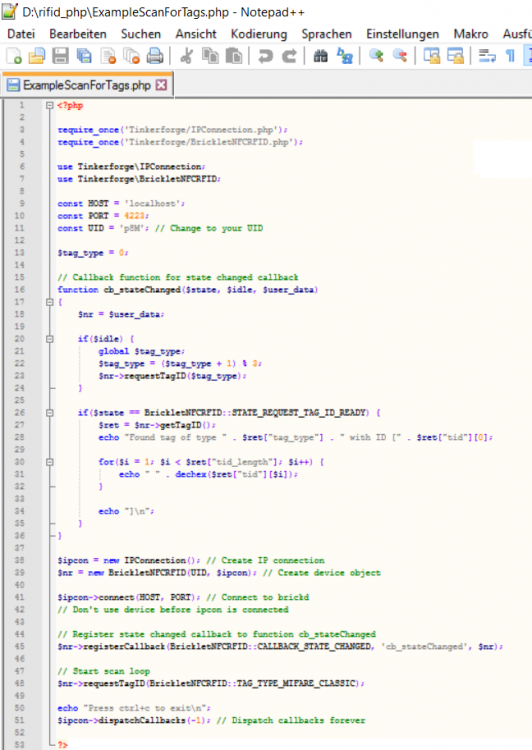Click the '$tag_type = 0;' line
532x750 pixels.
click(93, 253)
